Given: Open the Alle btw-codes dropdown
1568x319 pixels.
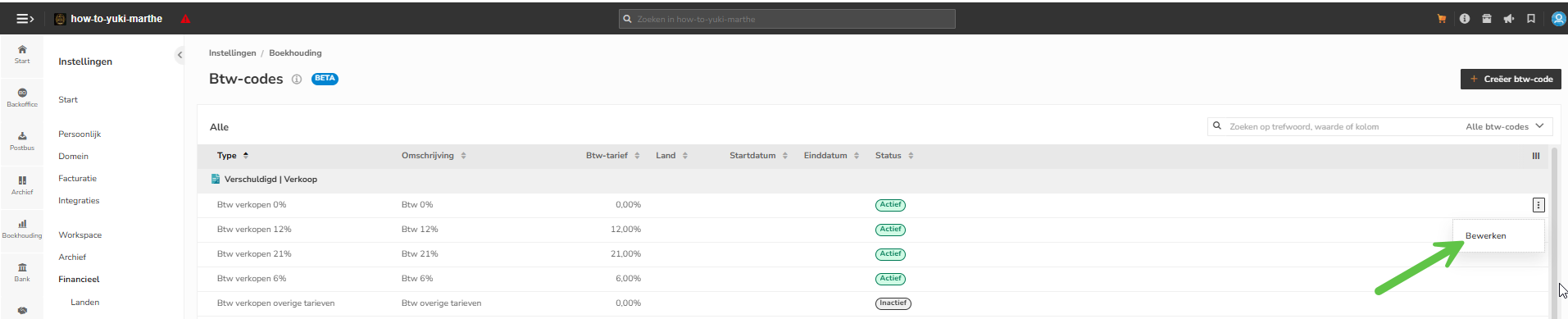Looking at the screenshot, I should click(x=1505, y=126).
